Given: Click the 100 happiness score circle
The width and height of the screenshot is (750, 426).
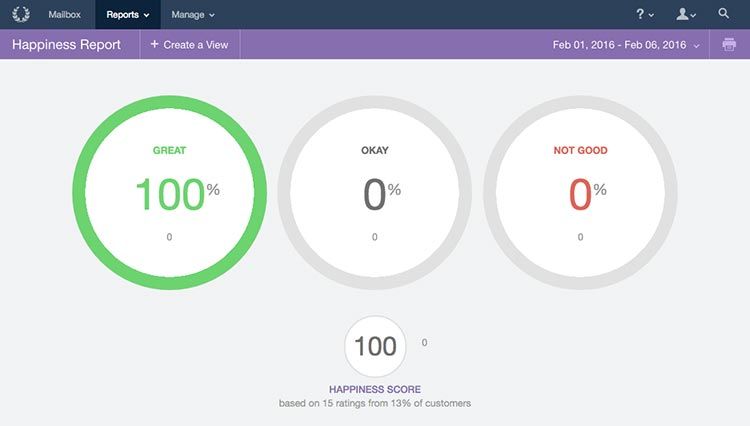Looking at the screenshot, I should coord(375,346).
